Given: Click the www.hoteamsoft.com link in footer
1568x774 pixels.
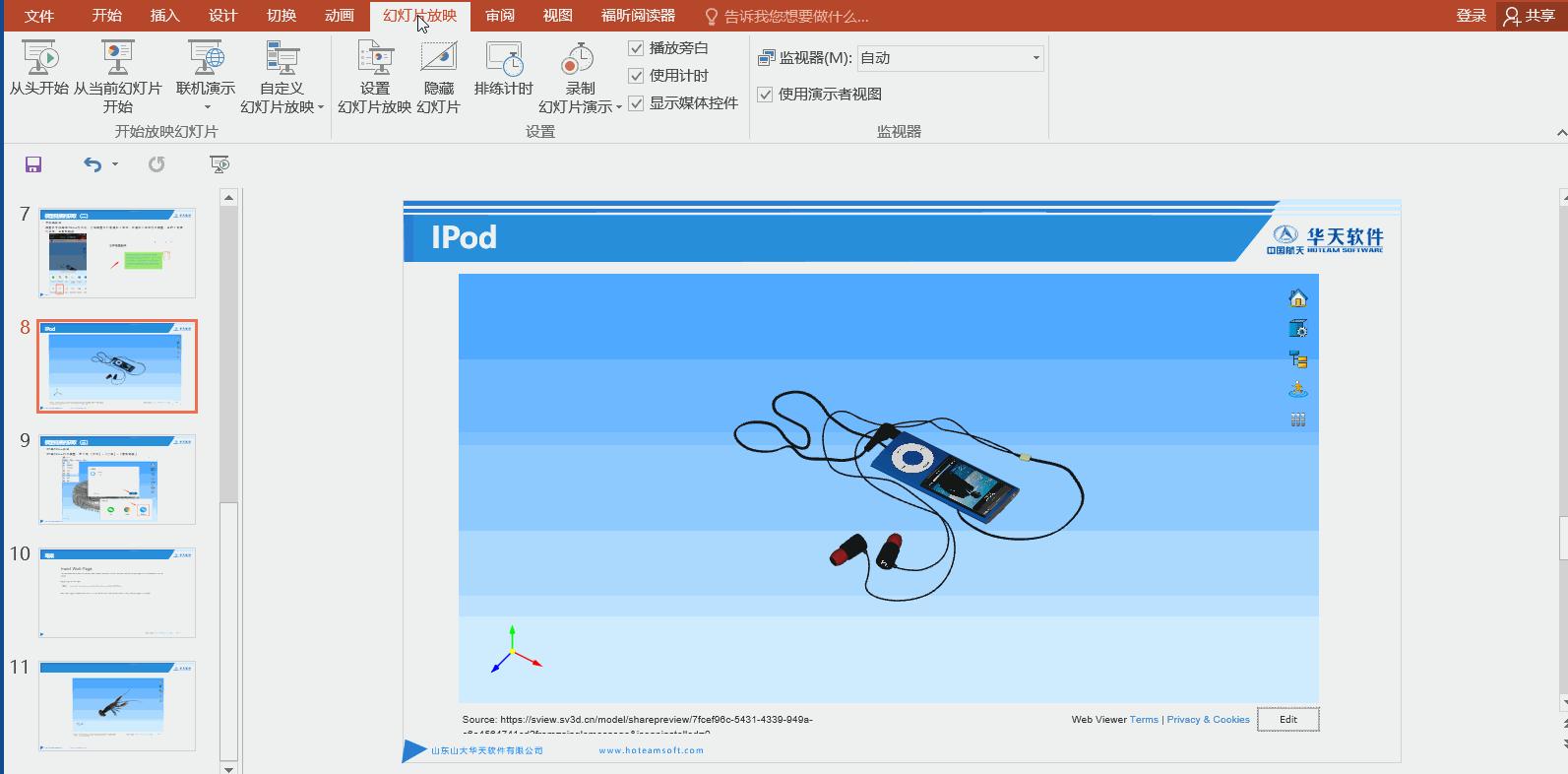Looking at the screenshot, I should (x=652, y=750).
